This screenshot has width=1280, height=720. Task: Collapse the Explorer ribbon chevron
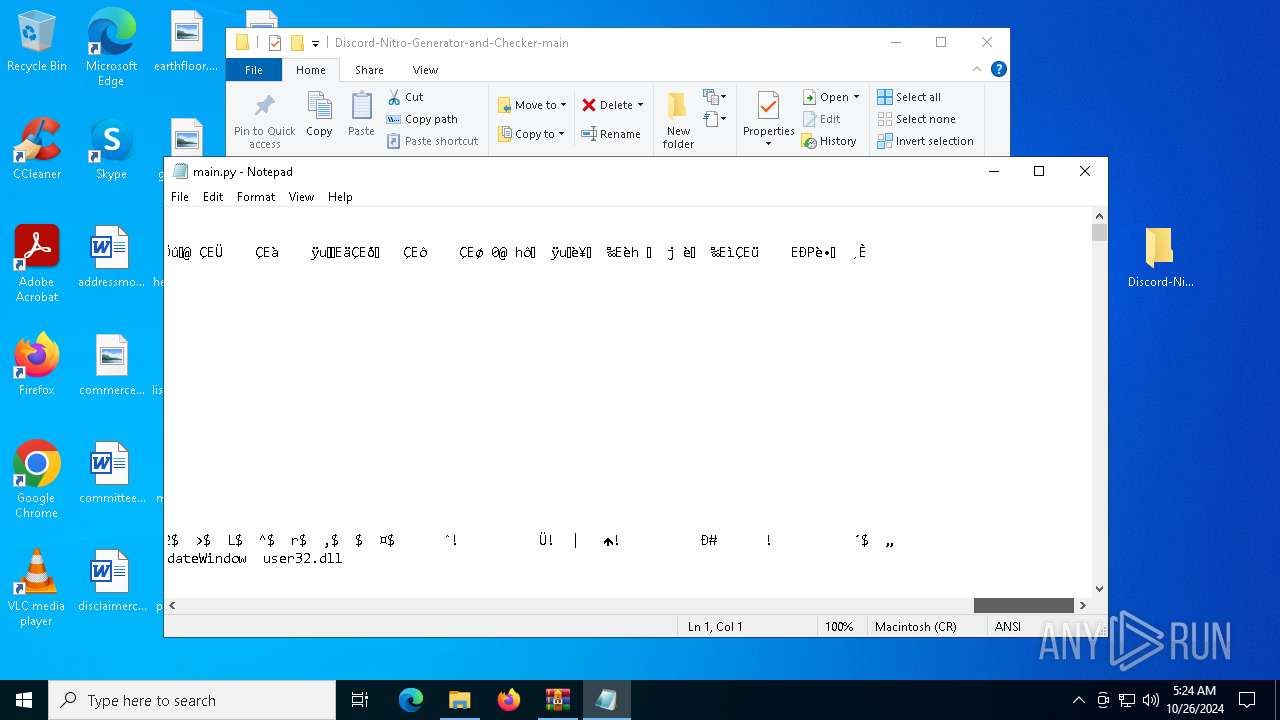click(x=977, y=69)
